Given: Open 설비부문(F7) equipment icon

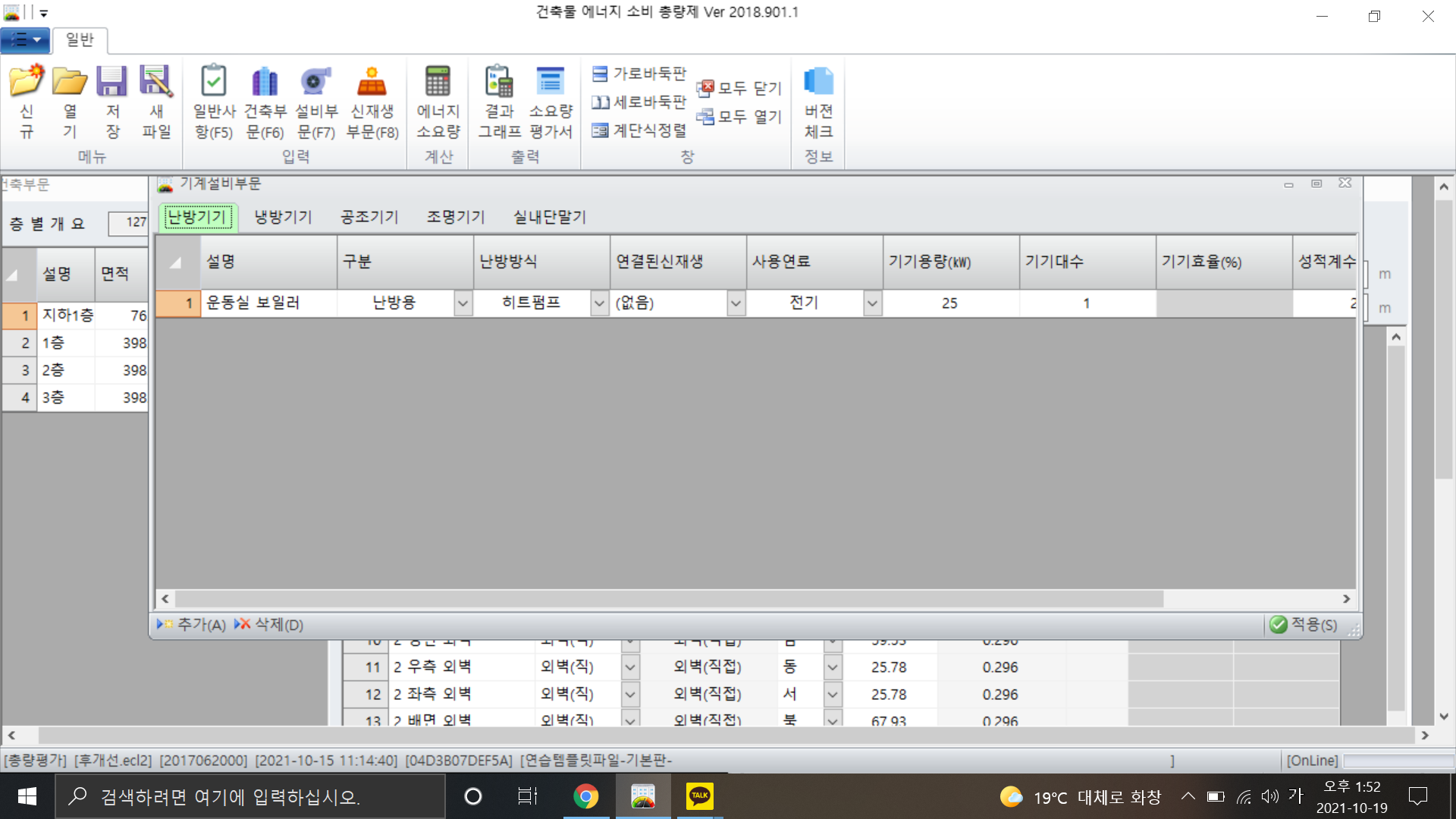Looking at the screenshot, I should point(315,82).
